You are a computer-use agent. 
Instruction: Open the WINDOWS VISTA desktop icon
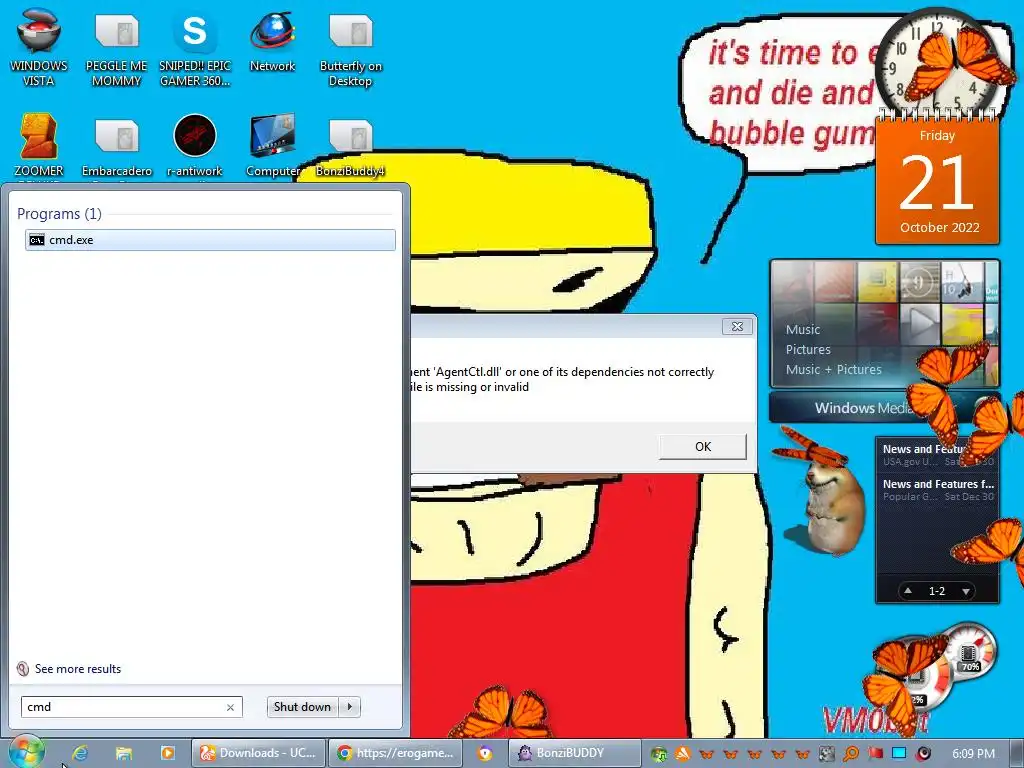[x=39, y=47]
